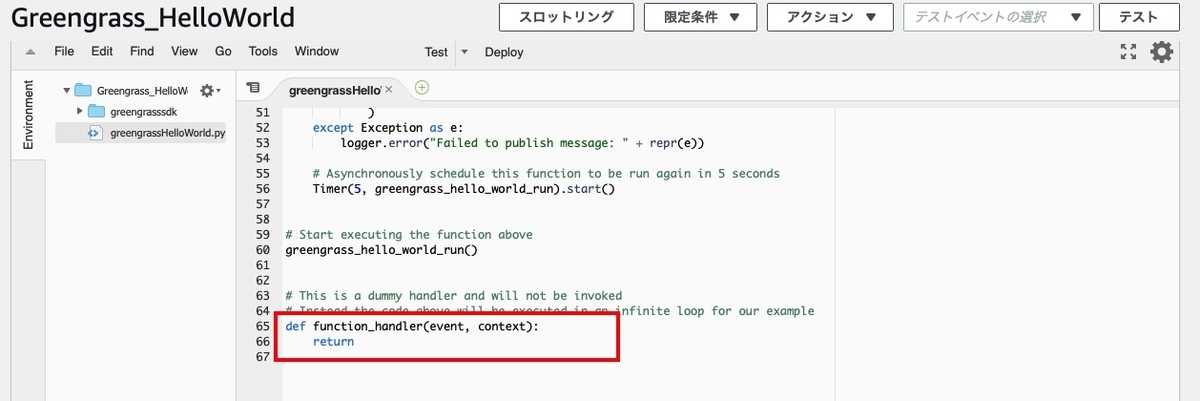
Task: Open the file tree gear options
Action: pyautogui.click(x=210, y=90)
